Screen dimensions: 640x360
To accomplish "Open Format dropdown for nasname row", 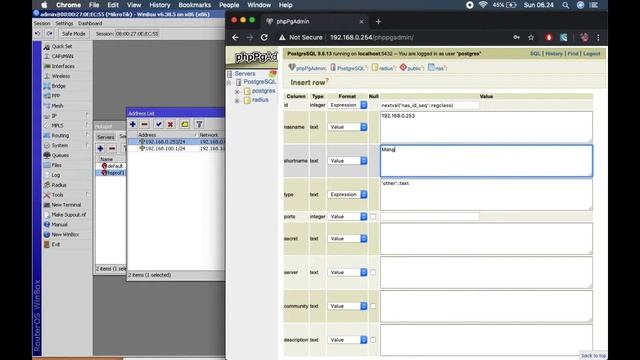I will tap(347, 127).
